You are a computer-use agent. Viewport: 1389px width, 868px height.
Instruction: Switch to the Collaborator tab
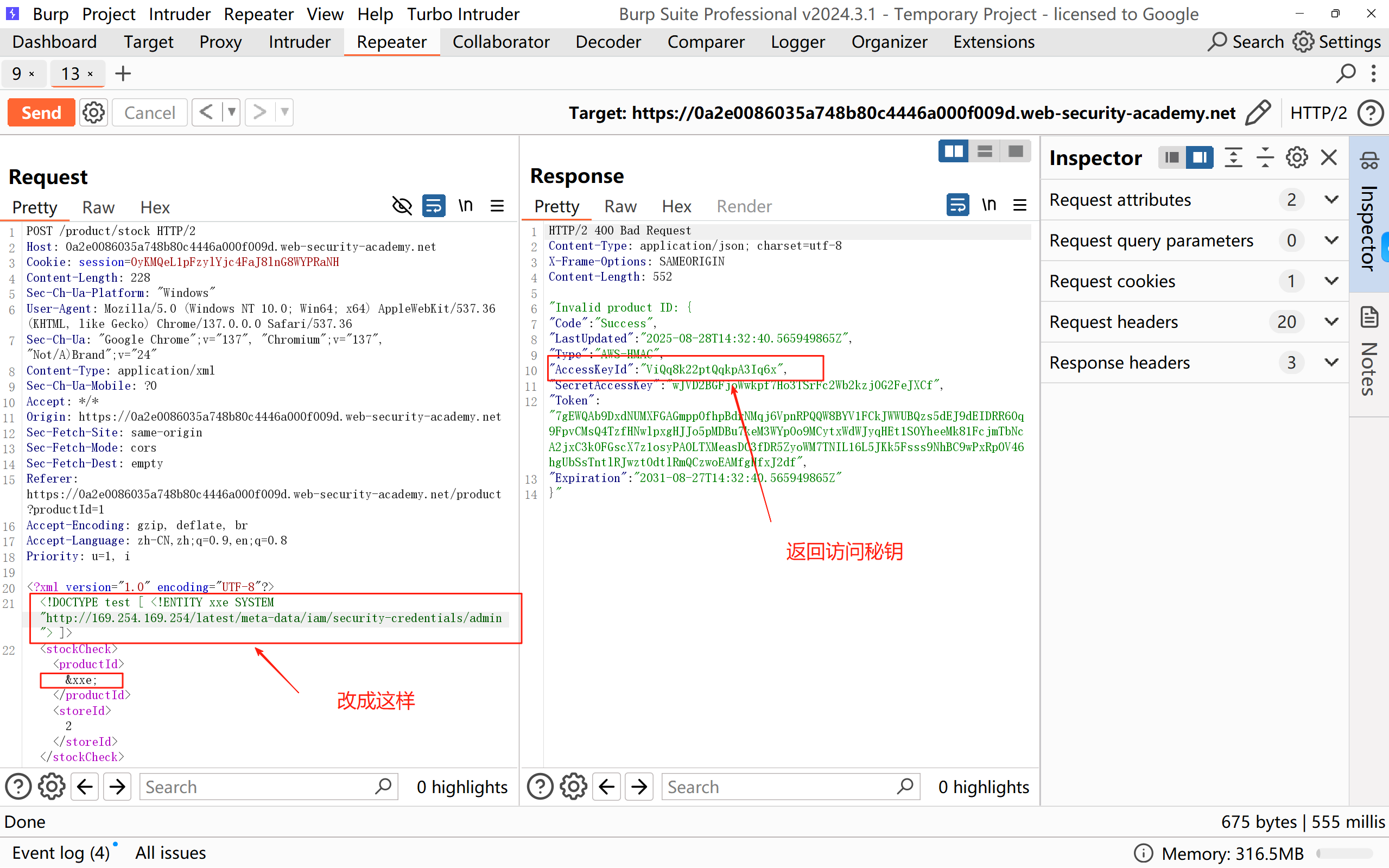coord(500,42)
